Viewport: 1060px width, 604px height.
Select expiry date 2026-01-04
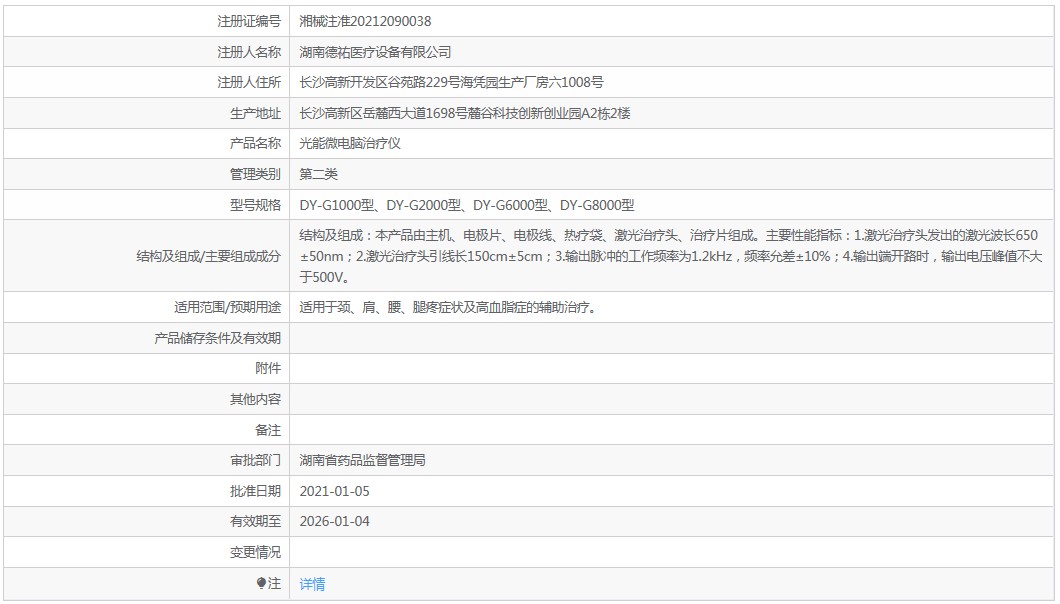pos(335,521)
